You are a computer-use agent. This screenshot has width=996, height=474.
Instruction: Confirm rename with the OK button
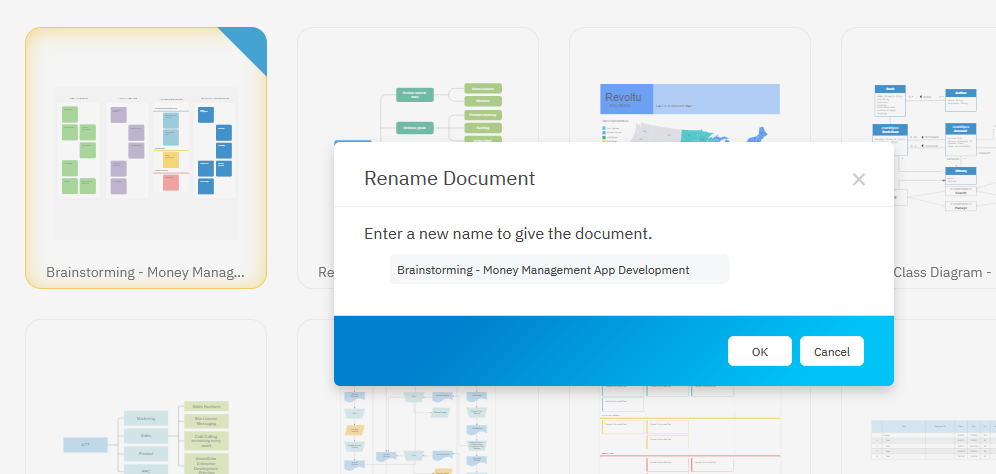760,351
